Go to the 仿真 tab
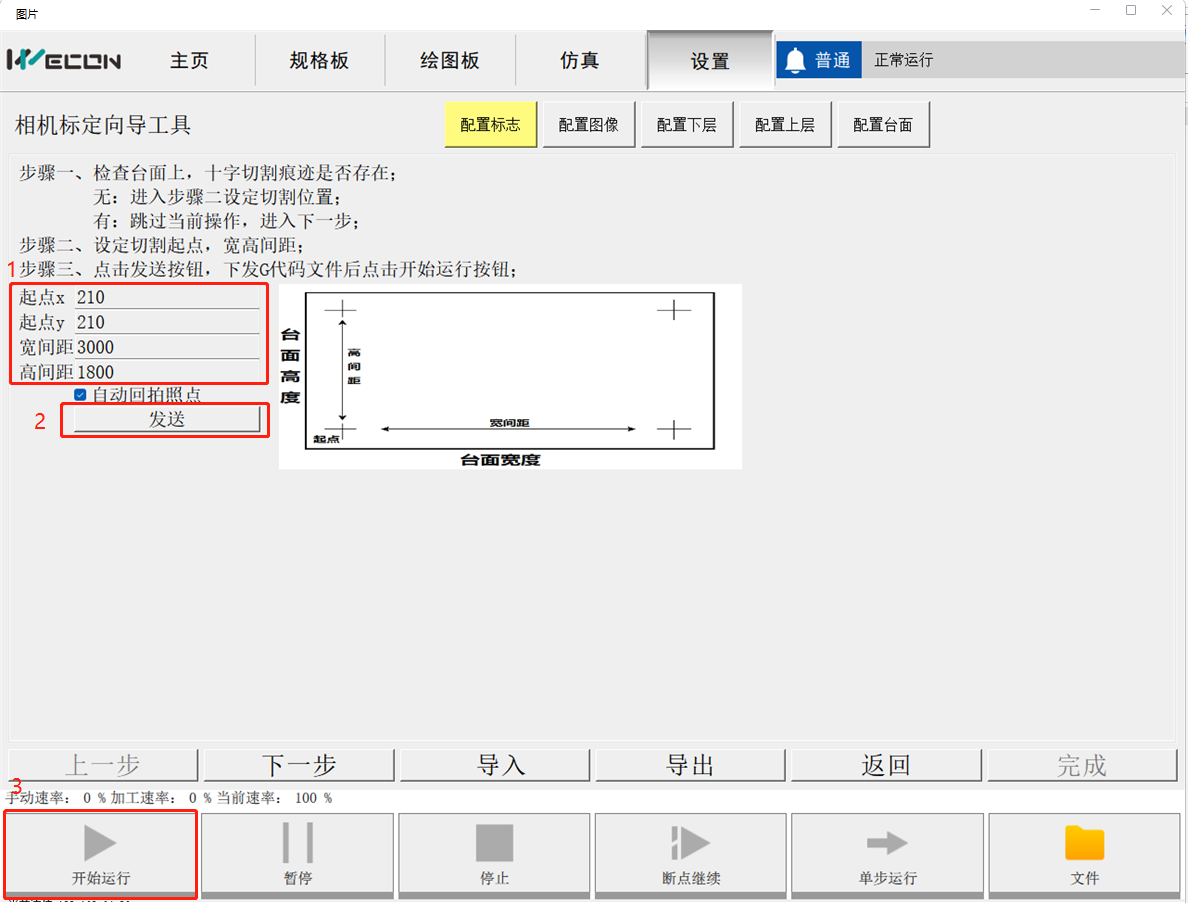This screenshot has height=903, width=1188. [x=580, y=61]
